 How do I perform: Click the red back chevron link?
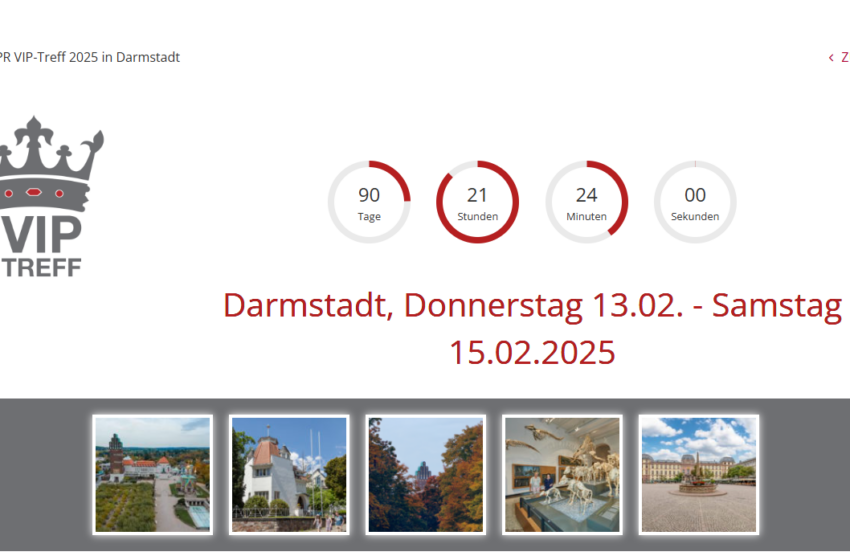coord(838,57)
